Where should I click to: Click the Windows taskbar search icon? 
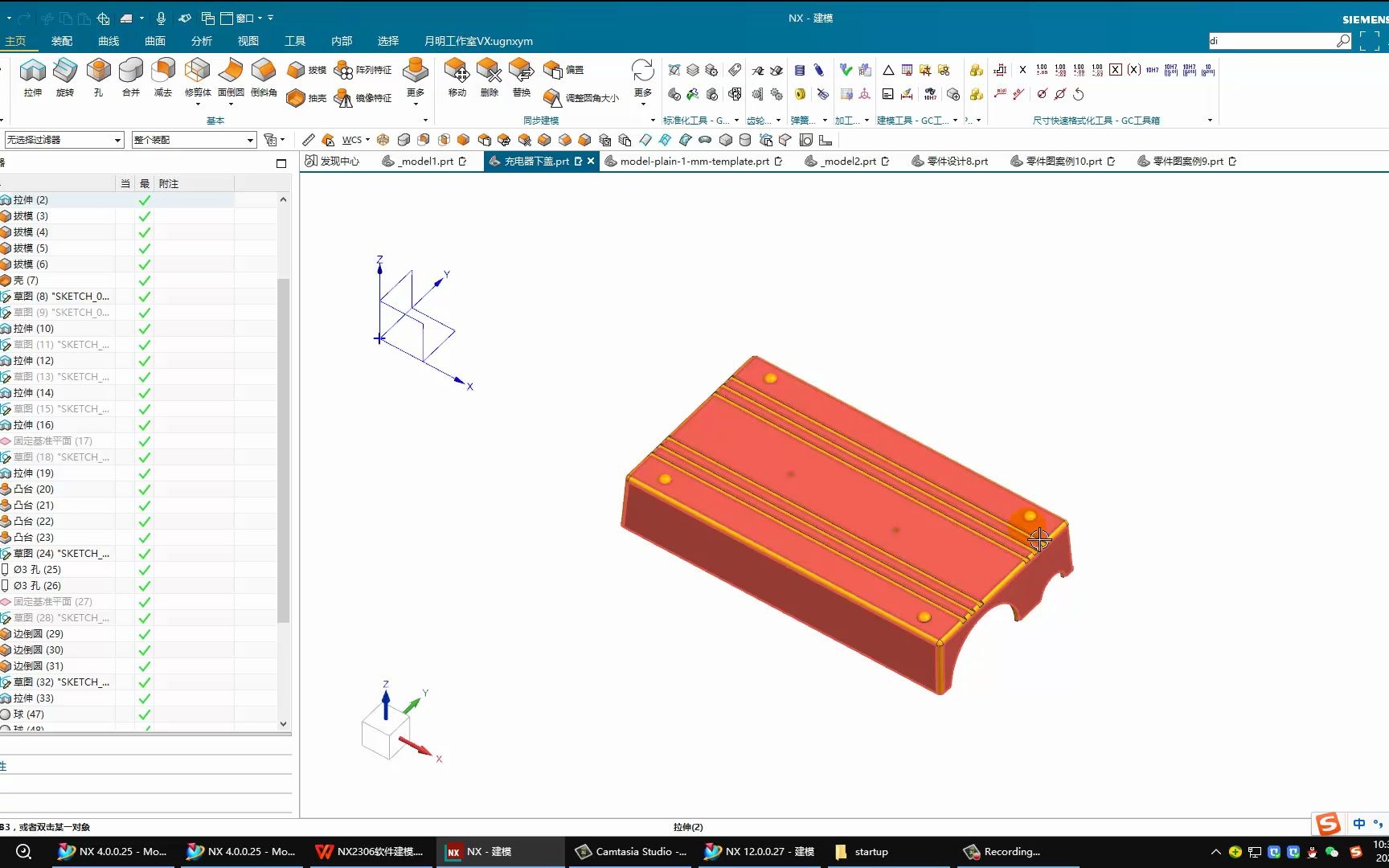23,852
